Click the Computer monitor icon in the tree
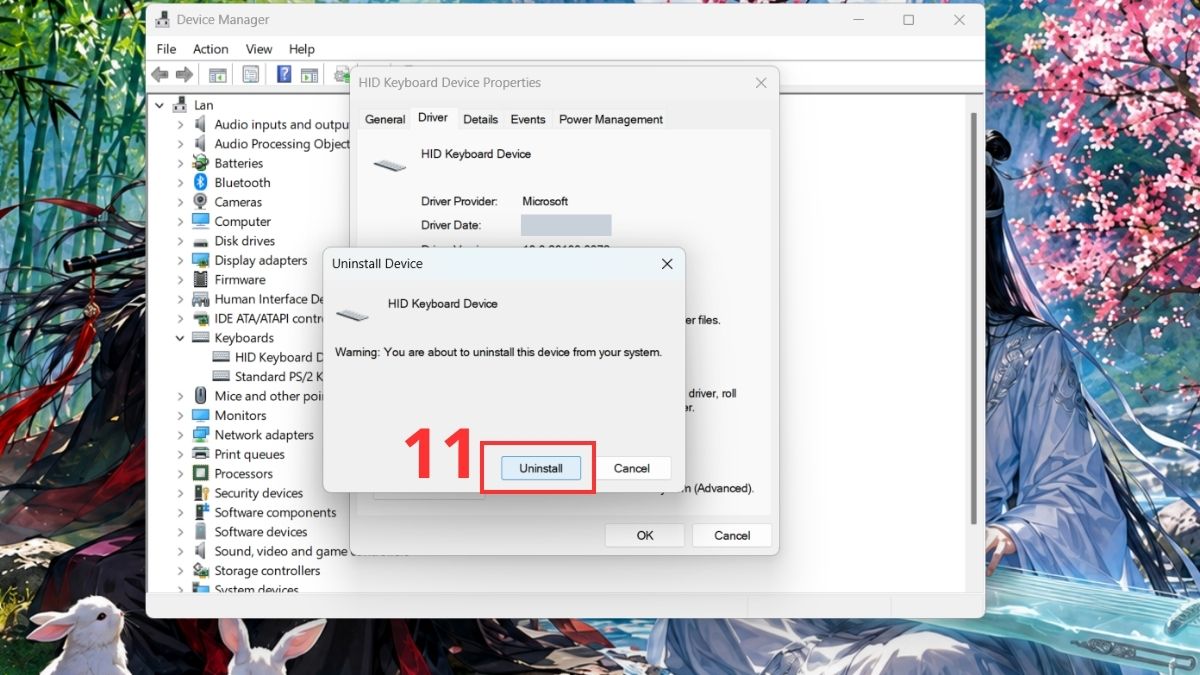 click(200, 222)
